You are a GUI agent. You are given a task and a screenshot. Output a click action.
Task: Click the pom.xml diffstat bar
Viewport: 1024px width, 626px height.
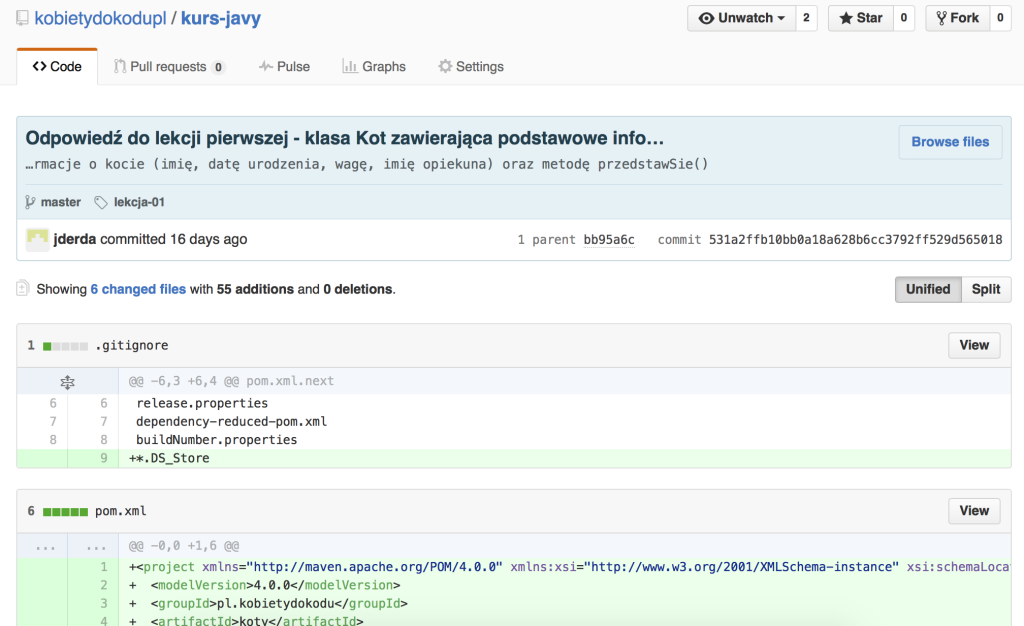(65, 512)
